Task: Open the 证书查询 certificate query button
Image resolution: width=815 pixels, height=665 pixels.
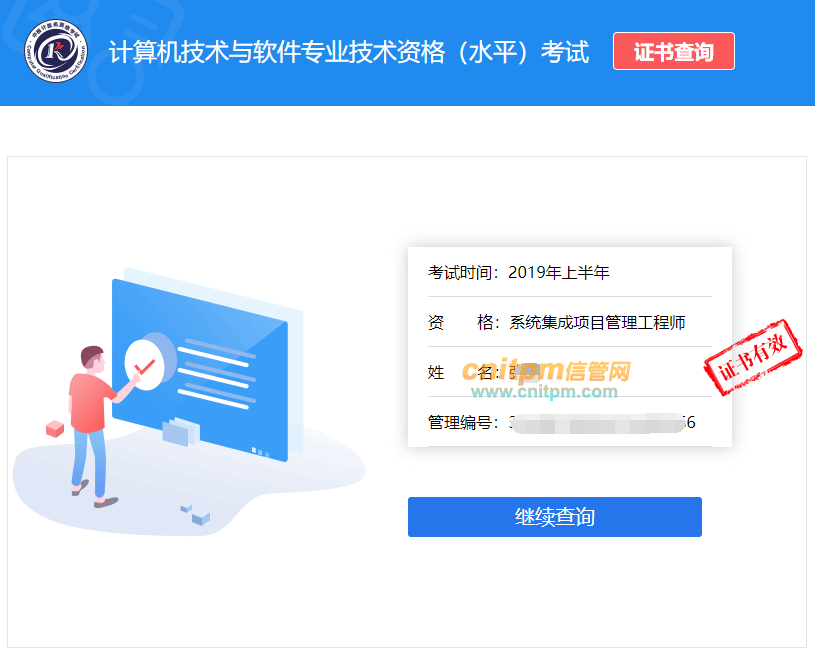Action: [674, 51]
